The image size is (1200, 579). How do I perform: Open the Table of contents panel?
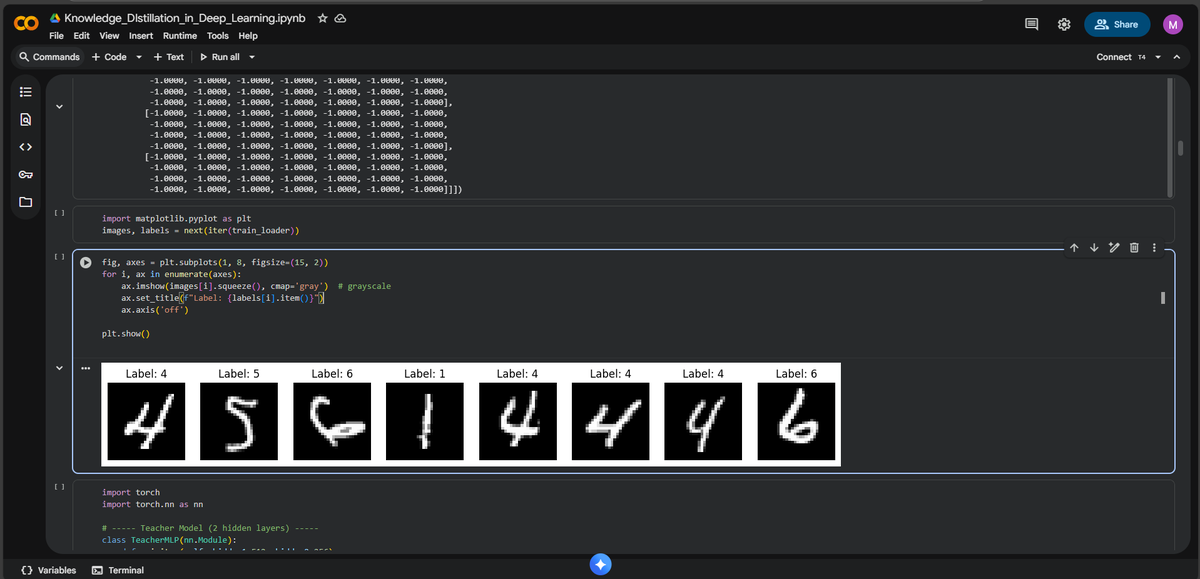25,93
